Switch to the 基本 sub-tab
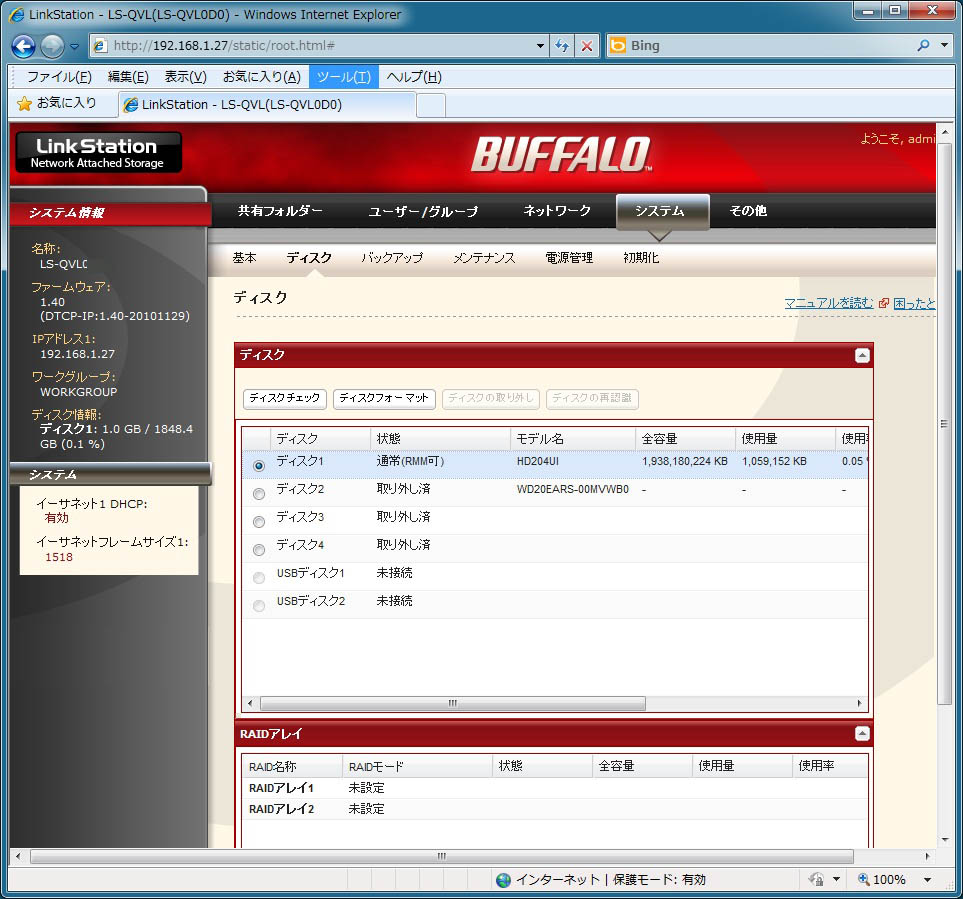Viewport: 963px width, 899px height. (244, 258)
